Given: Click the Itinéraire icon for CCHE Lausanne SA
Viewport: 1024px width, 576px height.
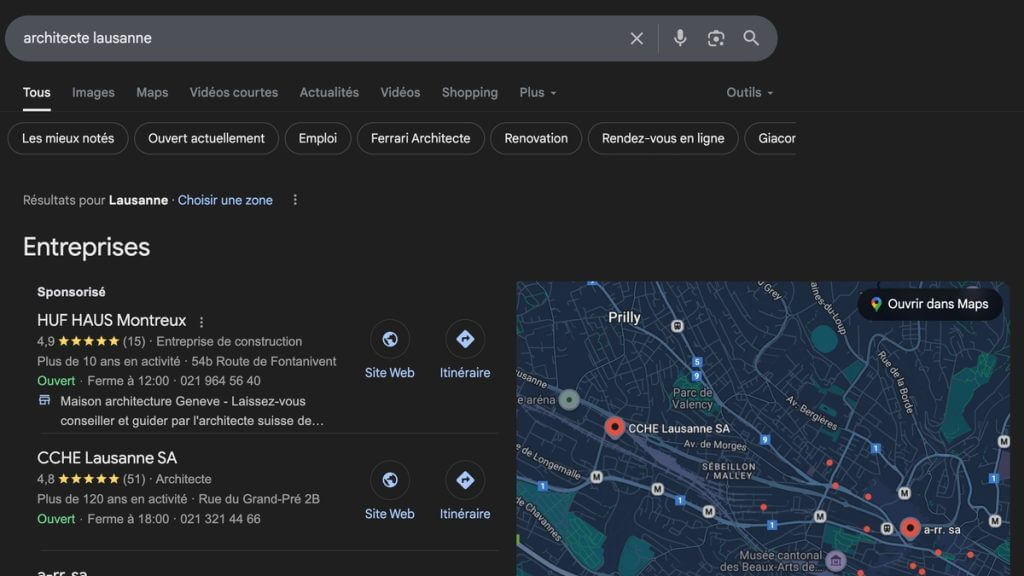Looking at the screenshot, I should (465, 480).
